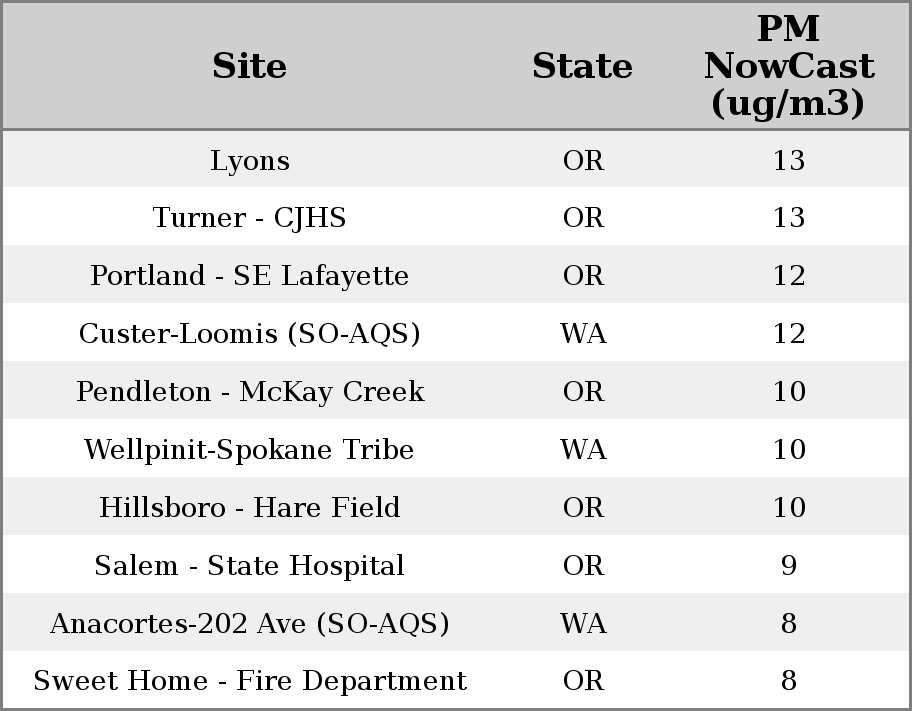Click the OR state cell for Hillsboro row
The image size is (912, 711).
pyautogui.click(x=583, y=508)
